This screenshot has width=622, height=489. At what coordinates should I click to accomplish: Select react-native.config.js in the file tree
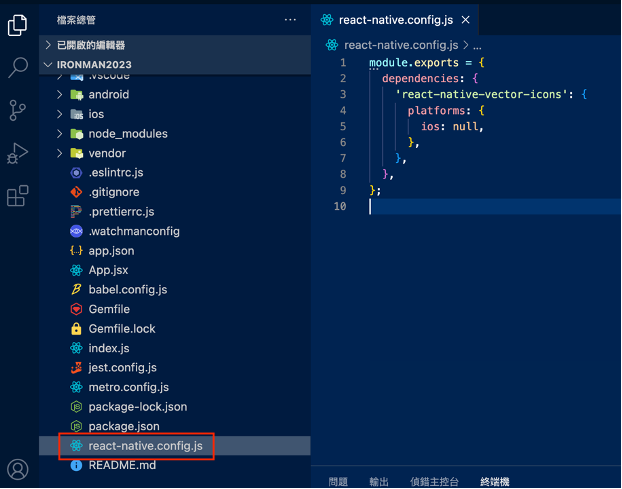coord(175,446)
